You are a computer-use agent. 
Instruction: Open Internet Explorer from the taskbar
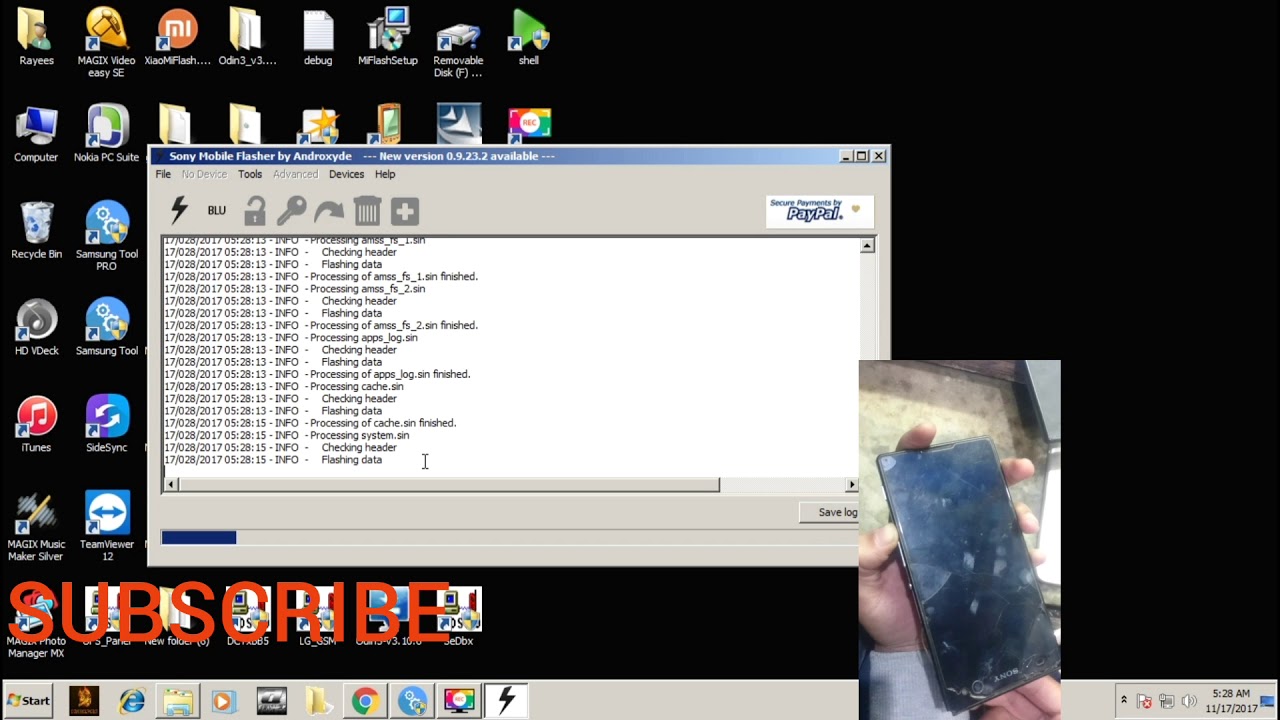[x=131, y=701]
